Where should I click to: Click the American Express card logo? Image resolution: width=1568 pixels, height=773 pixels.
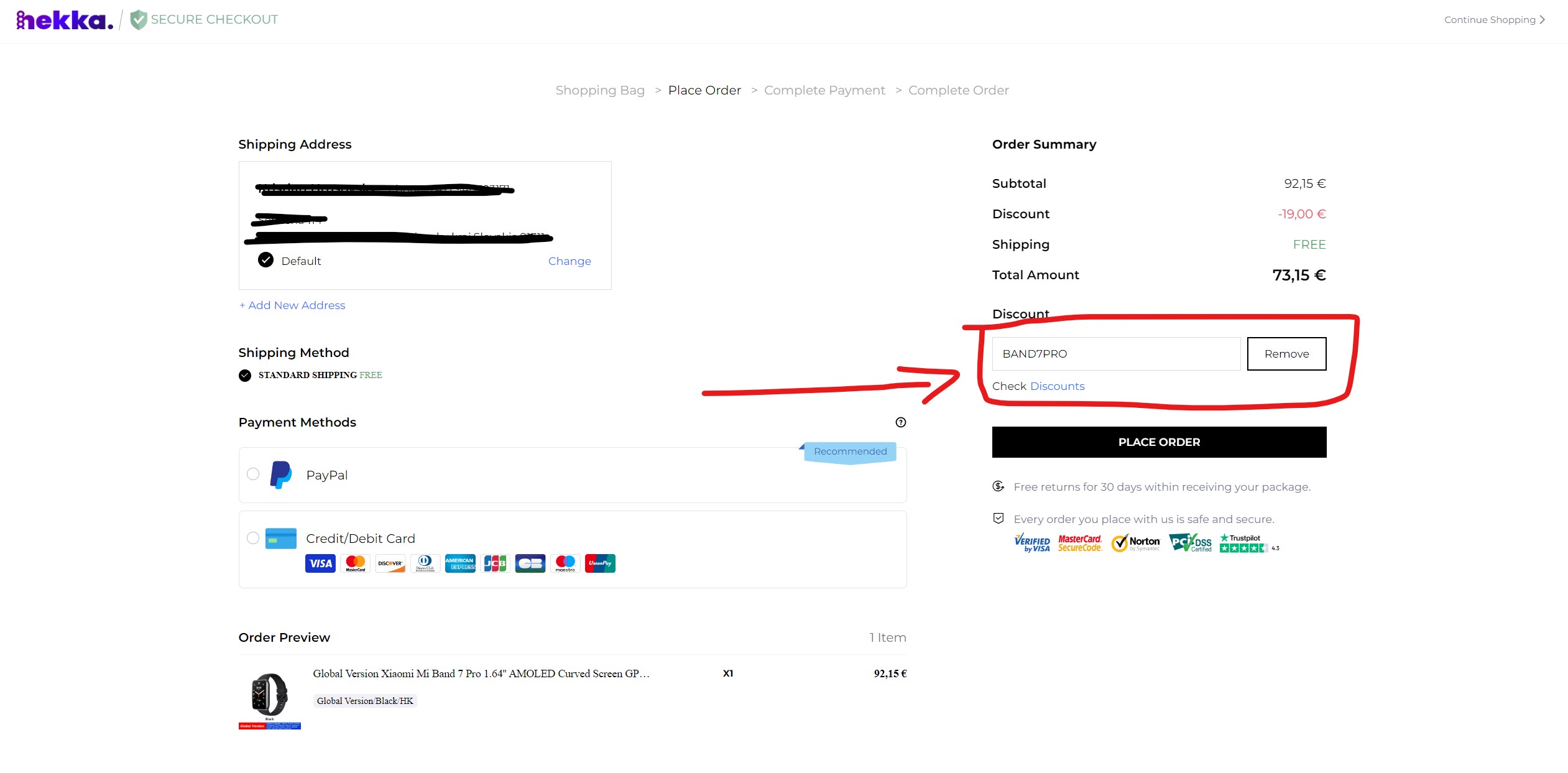pos(460,563)
